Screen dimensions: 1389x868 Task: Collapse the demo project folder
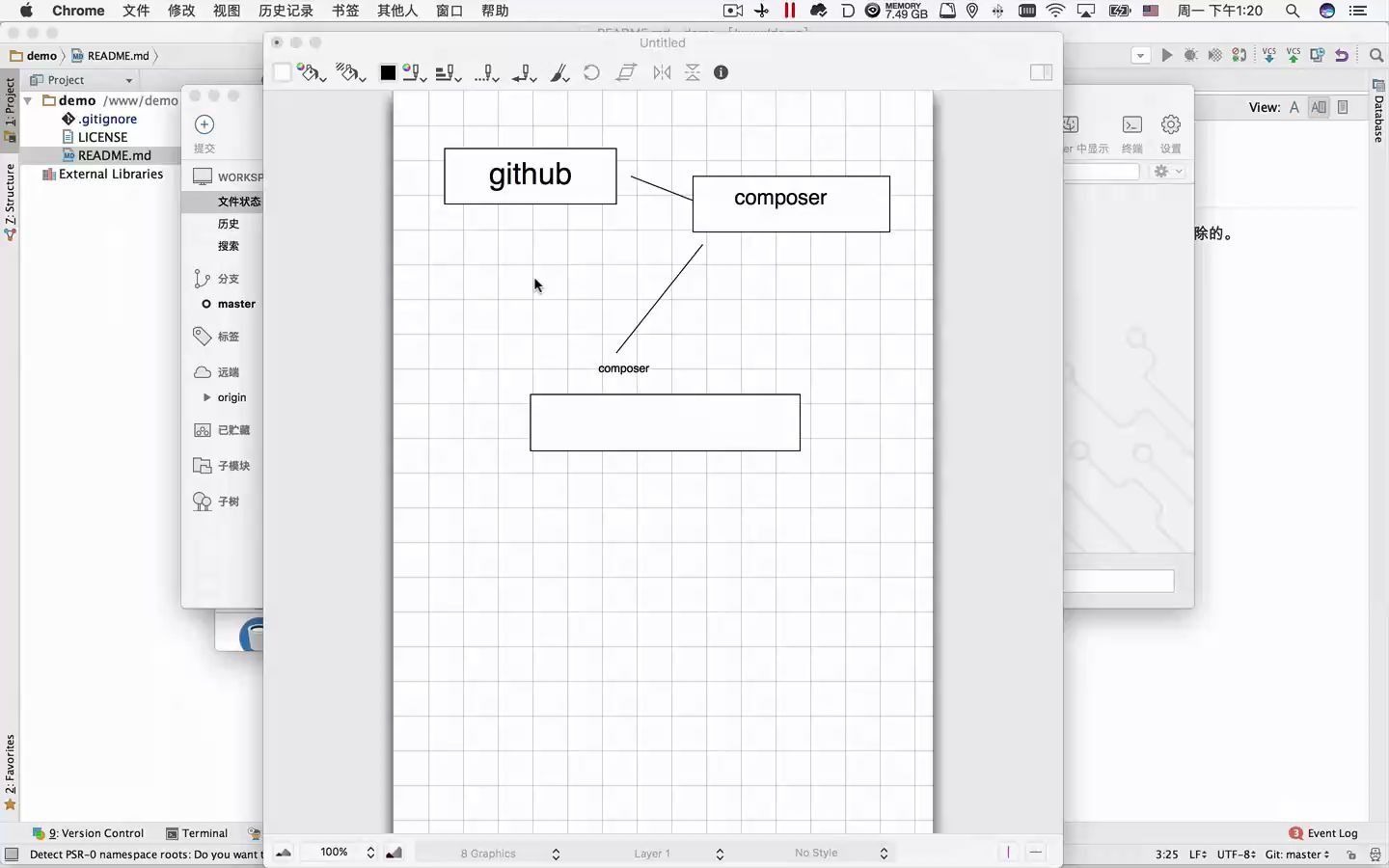pyautogui.click(x=28, y=100)
